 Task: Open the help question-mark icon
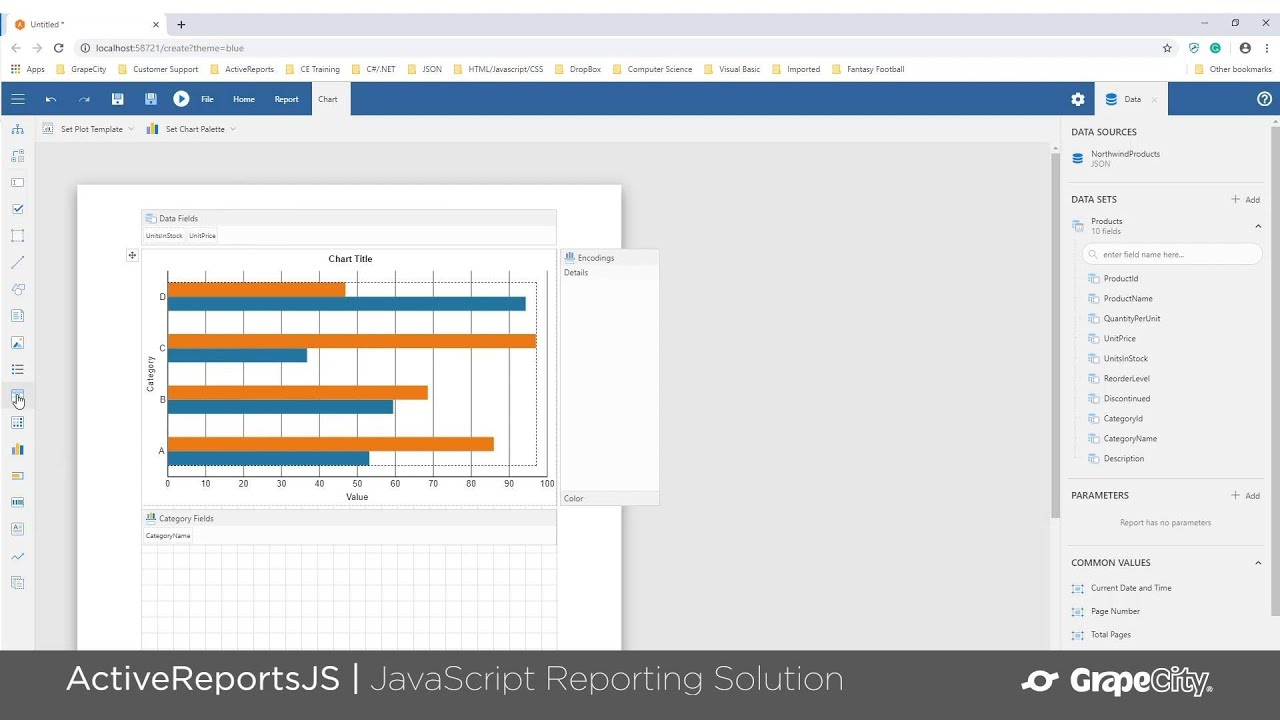coord(1264,99)
